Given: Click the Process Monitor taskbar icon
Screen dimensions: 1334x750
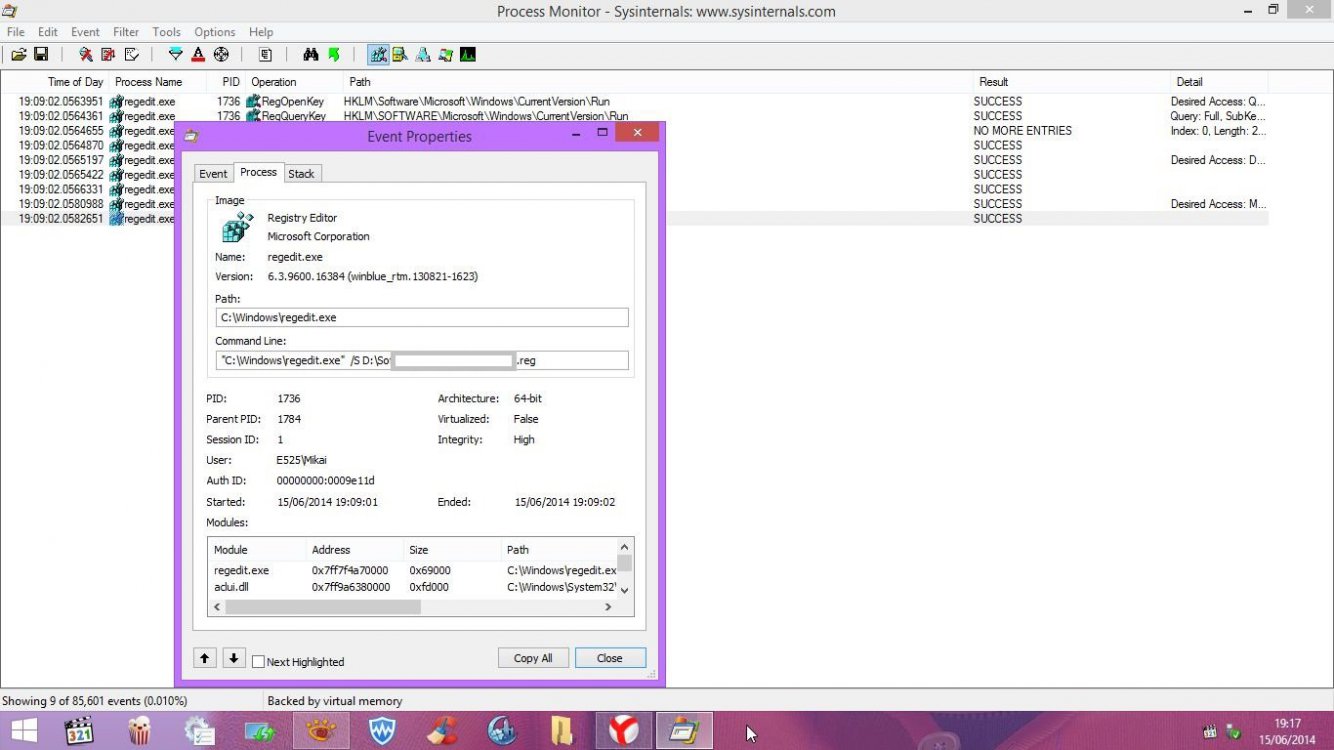Looking at the screenshot, I should [x=685, y=732].
